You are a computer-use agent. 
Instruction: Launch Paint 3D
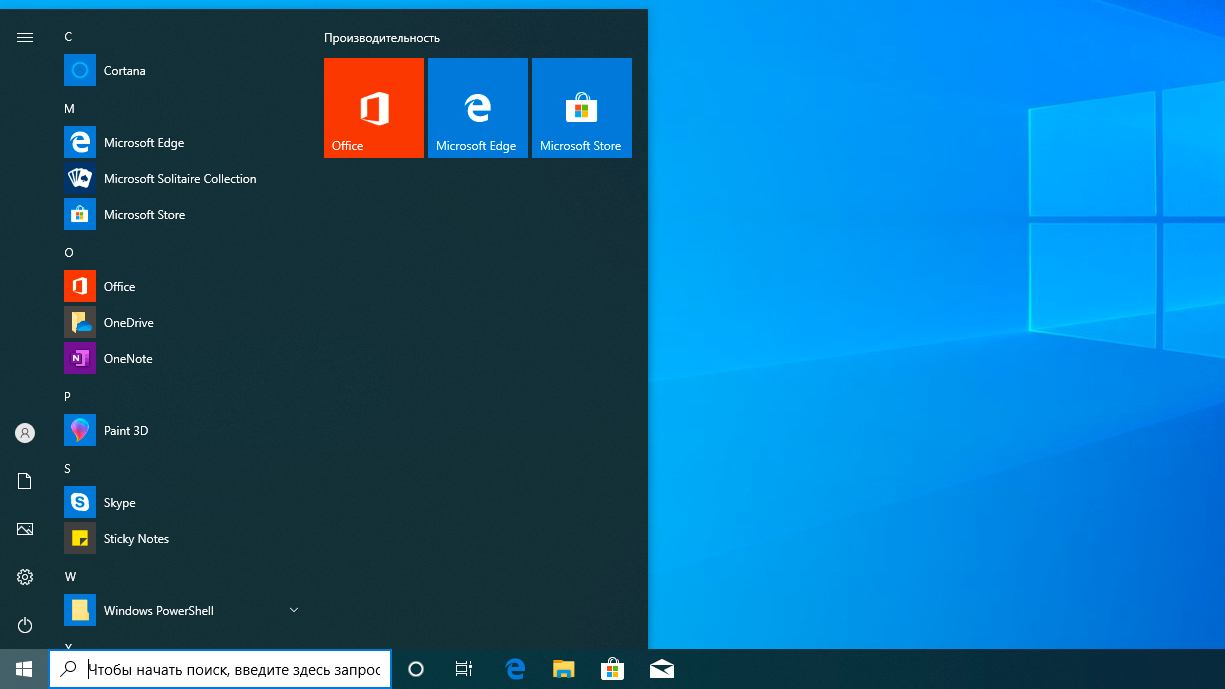click(125, 431)
